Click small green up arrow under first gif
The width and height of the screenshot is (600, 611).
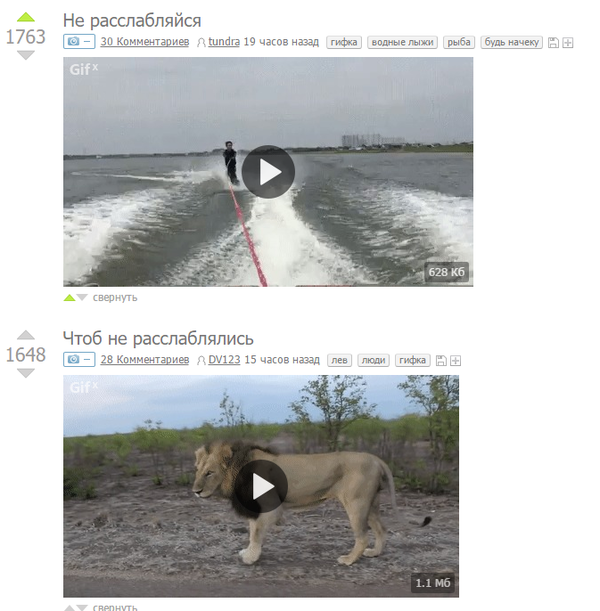coord(69,298)
